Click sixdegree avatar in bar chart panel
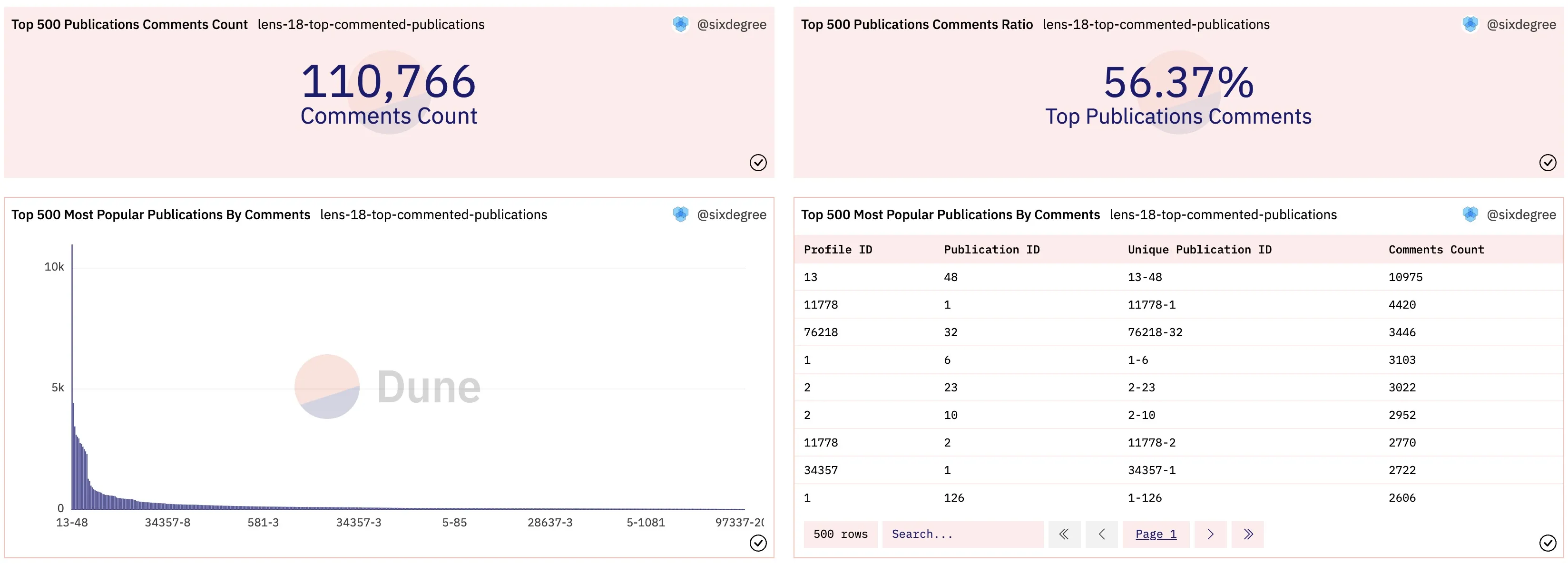This screenshot has height=564, width=1568. point(680,214)
